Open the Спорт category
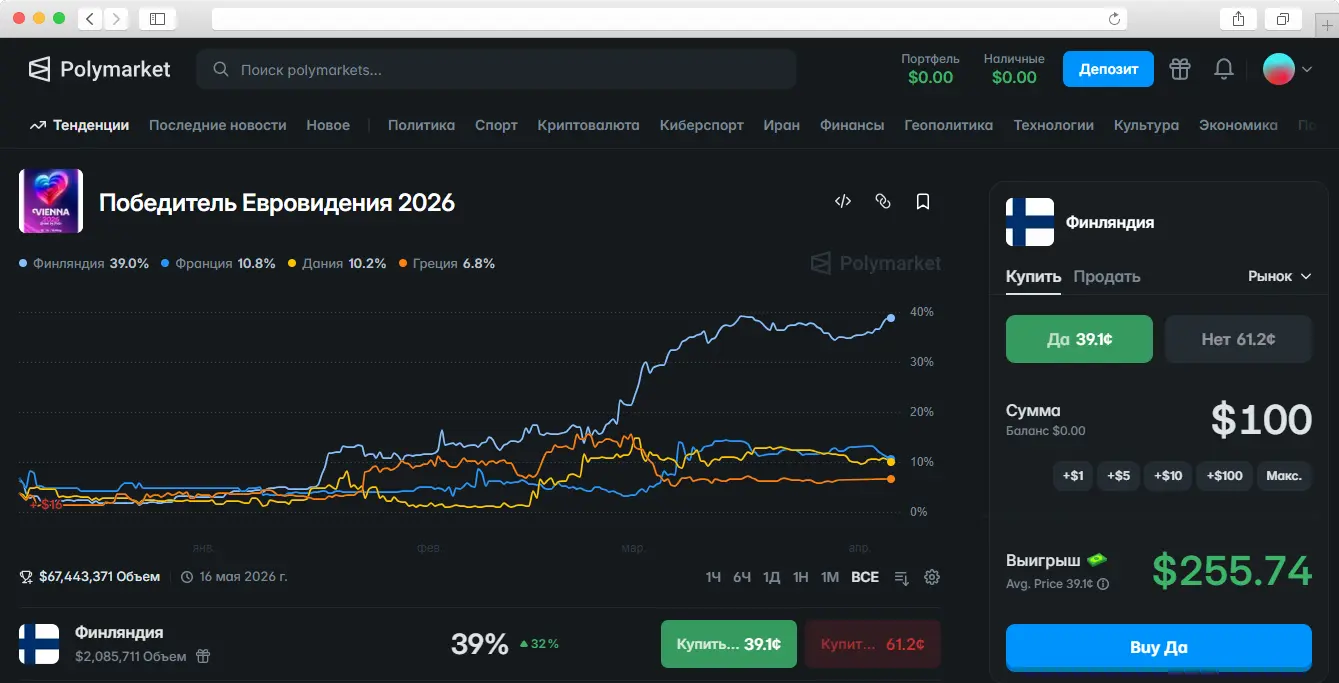 coord(496,125)
